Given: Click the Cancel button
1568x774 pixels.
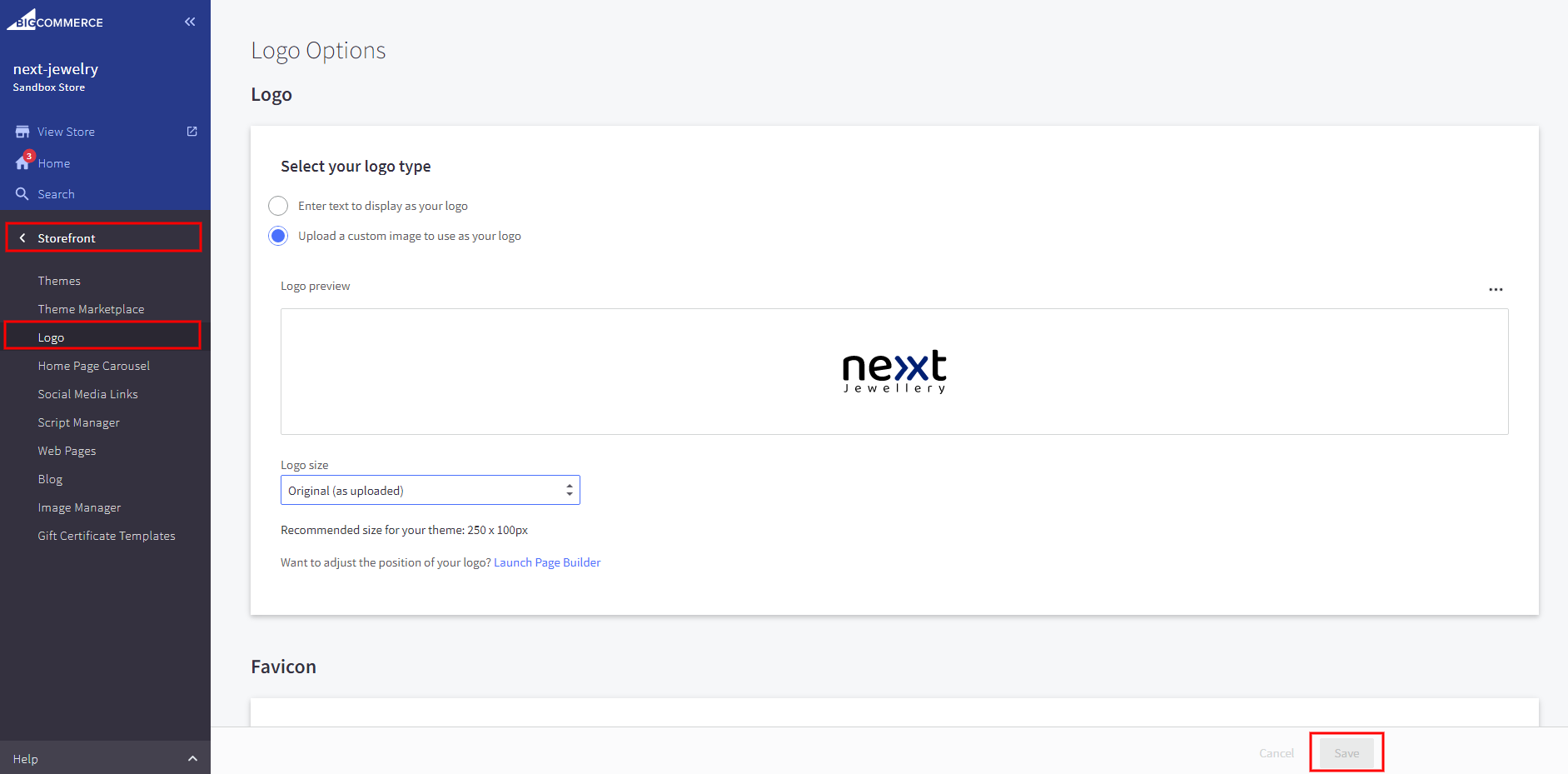Looking at the screenshot, I should click(x=1276, y=753).
